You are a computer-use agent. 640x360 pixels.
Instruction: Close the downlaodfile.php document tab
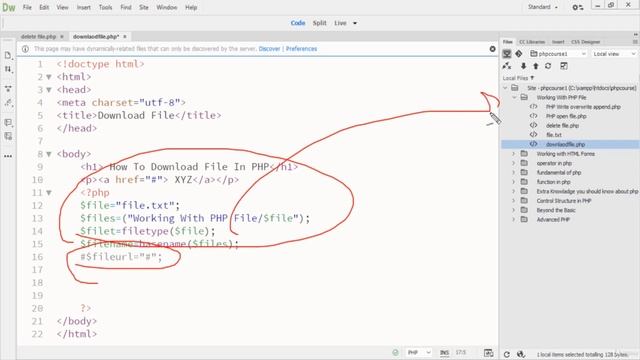click(125, 37)
